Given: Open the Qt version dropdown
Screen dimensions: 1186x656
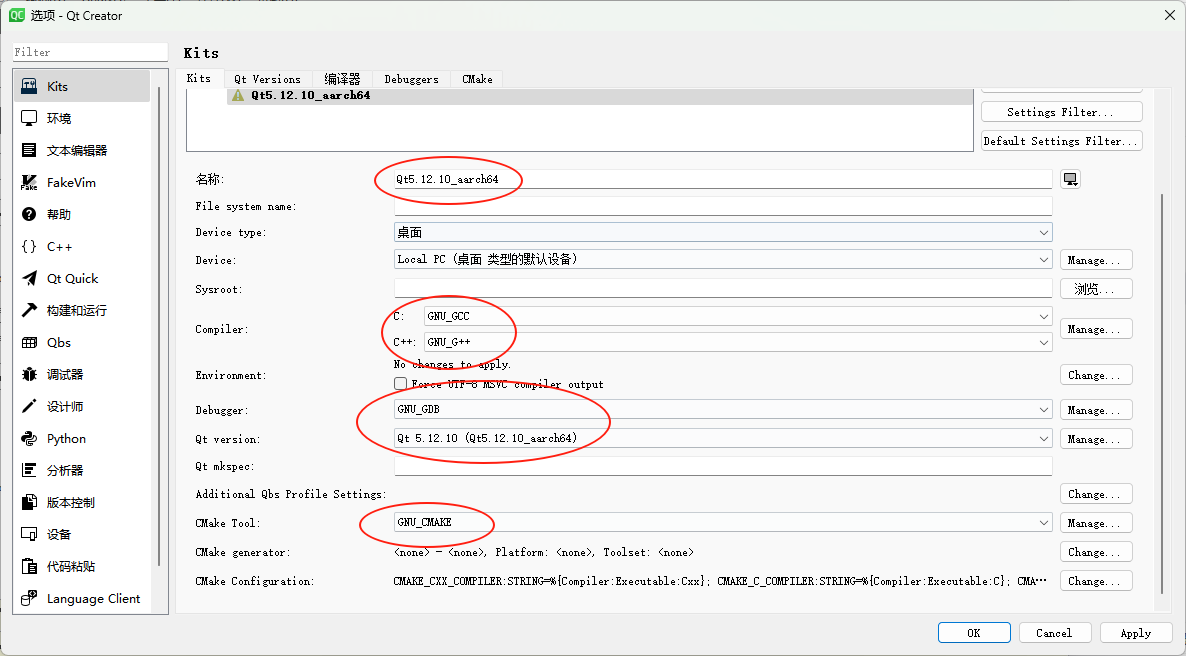Looking at the screenshot, I should pos(723,438).
